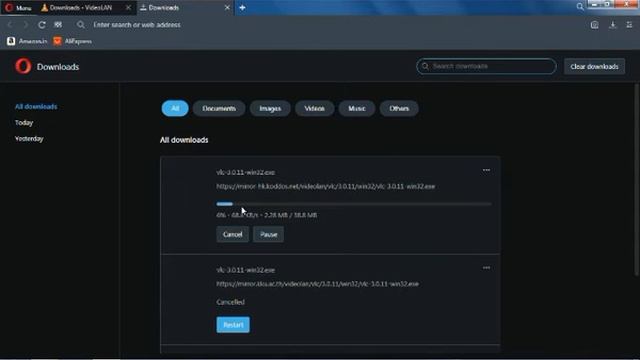640x360 pixels.
Task: Select All downloads in sidebar
Action: pyautogui.click(x=36, y=107)
